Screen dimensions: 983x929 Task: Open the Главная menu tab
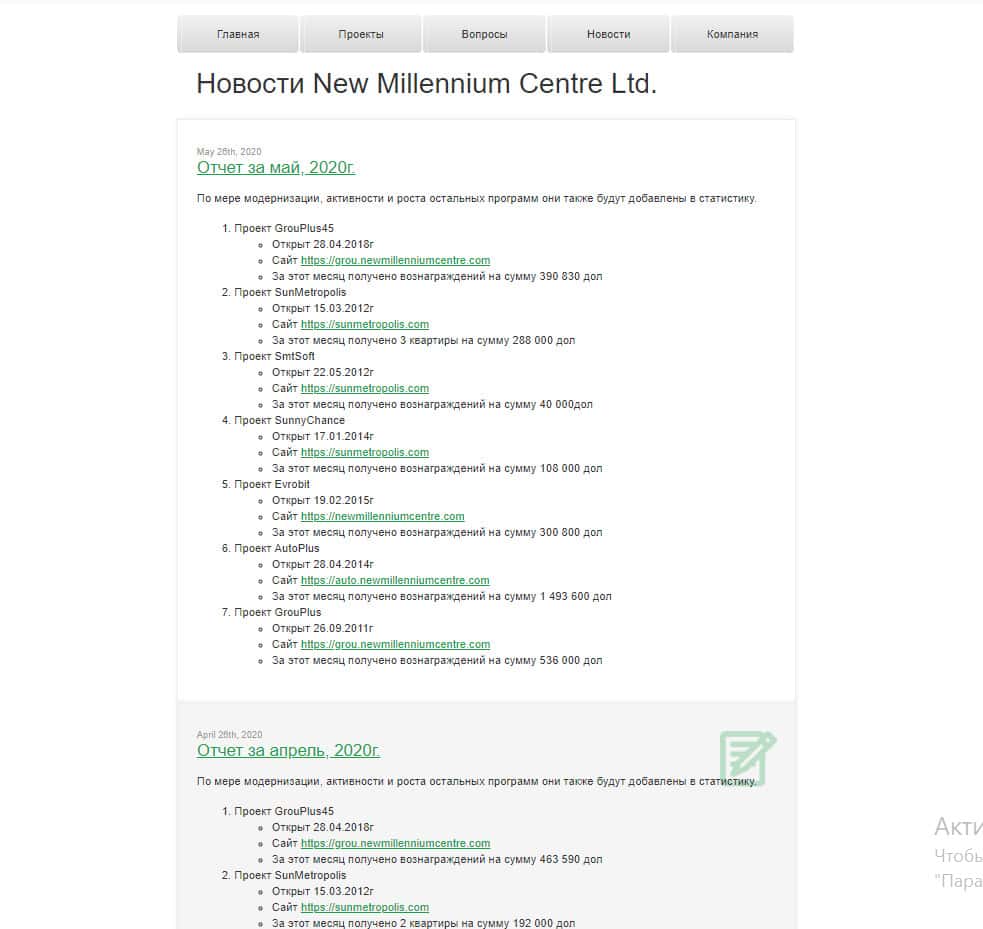(x=238, y=34)
